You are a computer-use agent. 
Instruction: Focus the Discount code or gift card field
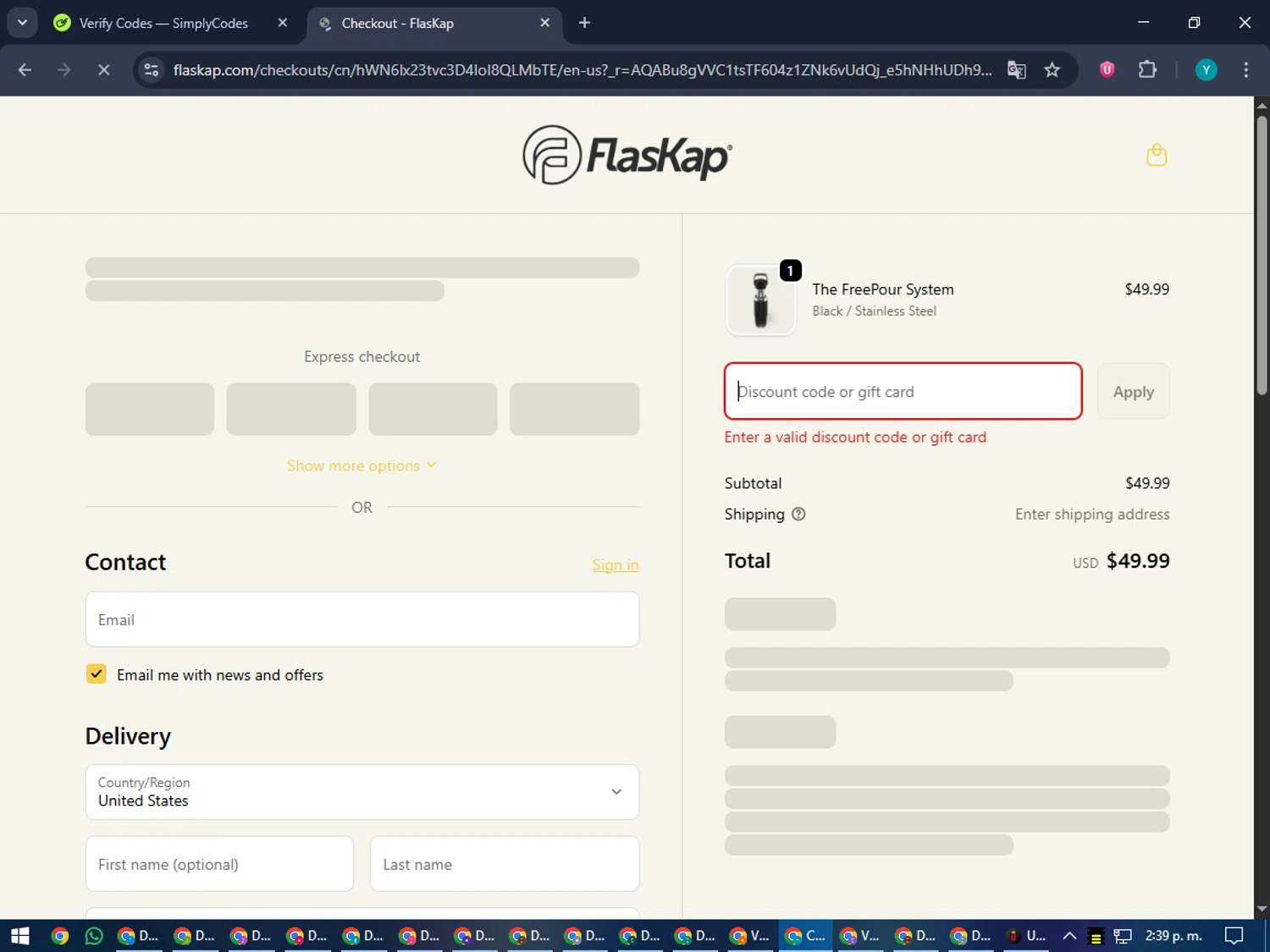click(x=903, y=392)
